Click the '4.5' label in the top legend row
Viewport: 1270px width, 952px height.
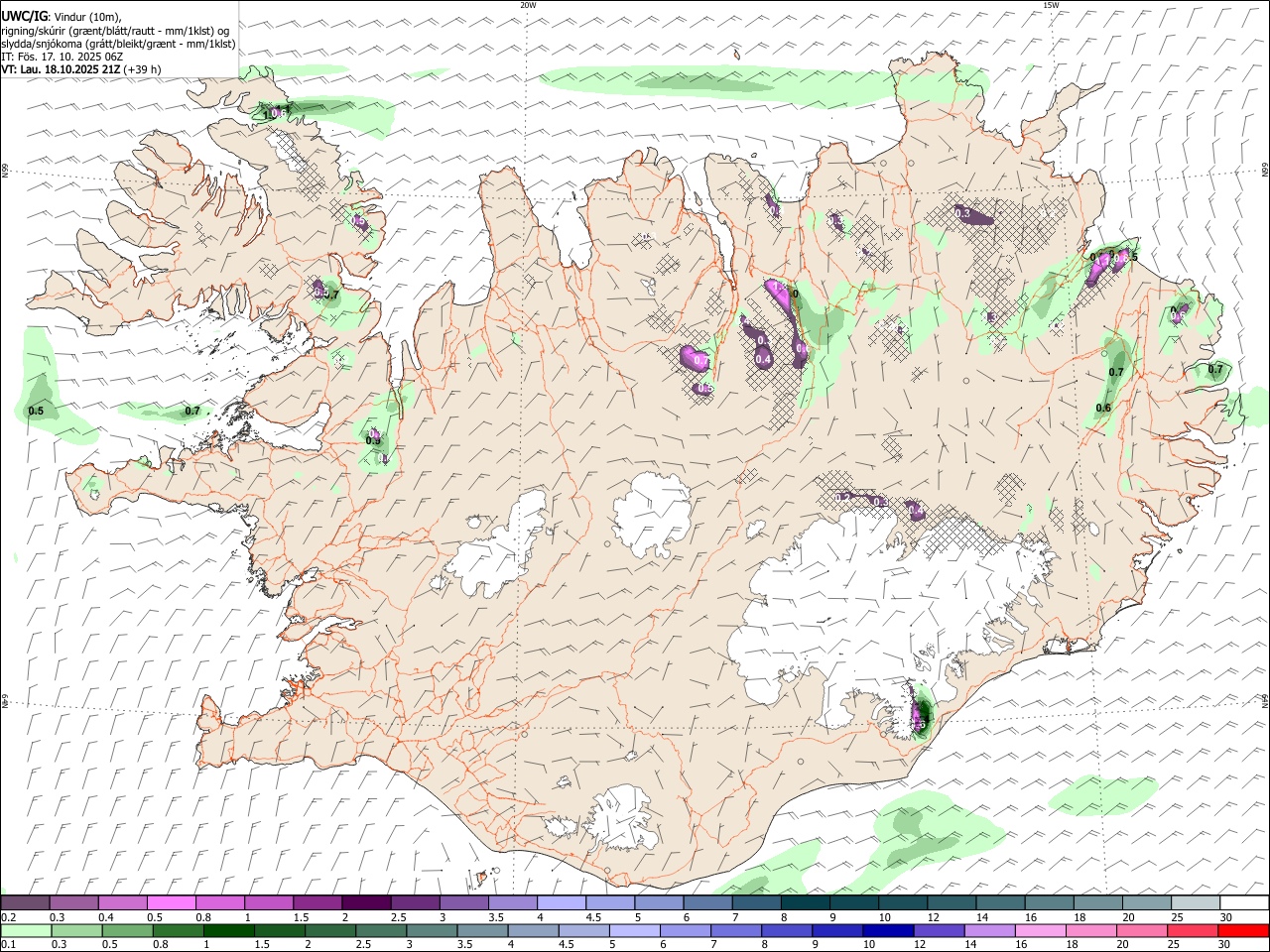tap(593, 917)
